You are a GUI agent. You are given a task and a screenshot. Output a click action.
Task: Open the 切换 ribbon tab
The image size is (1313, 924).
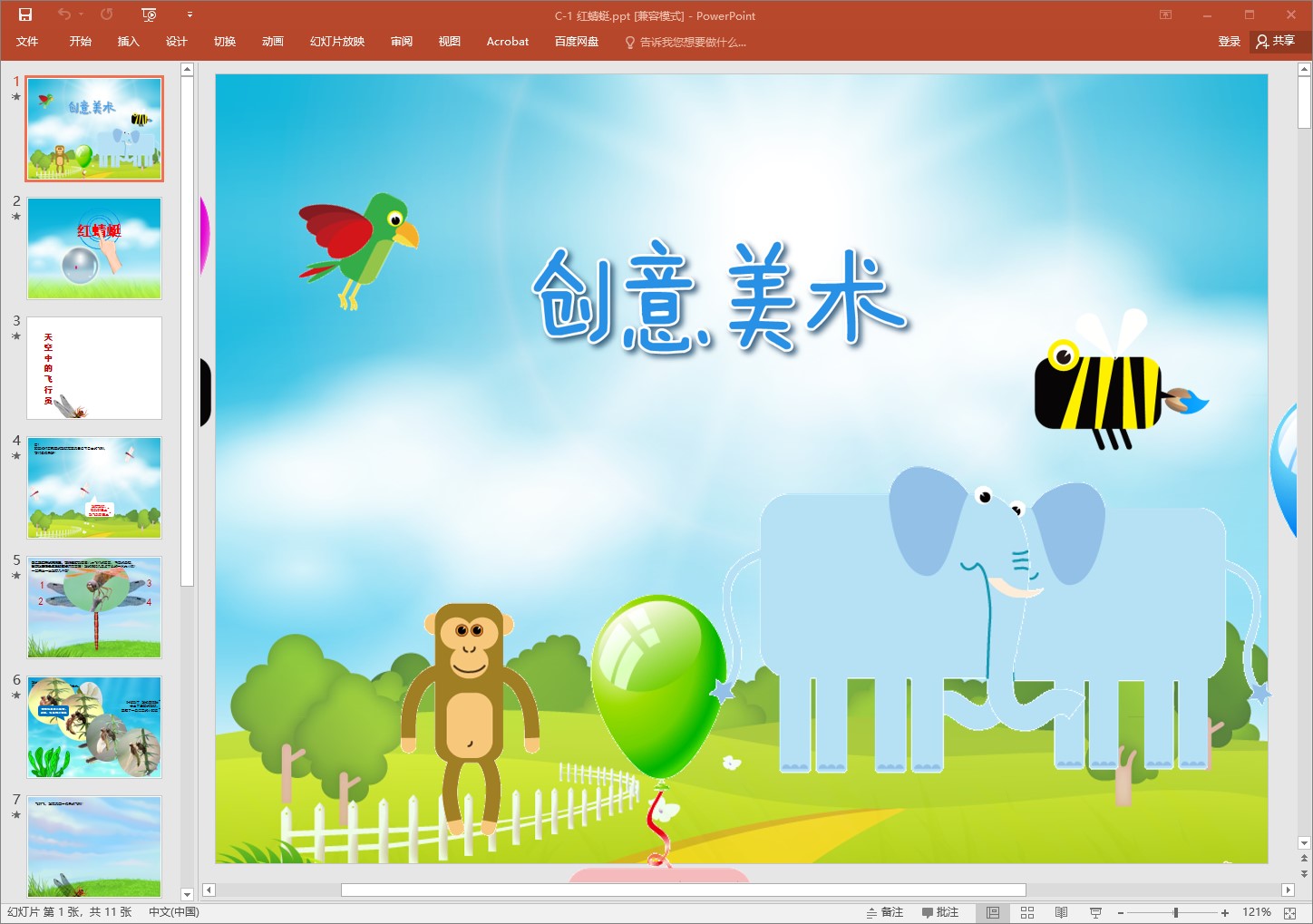[225, 42]
